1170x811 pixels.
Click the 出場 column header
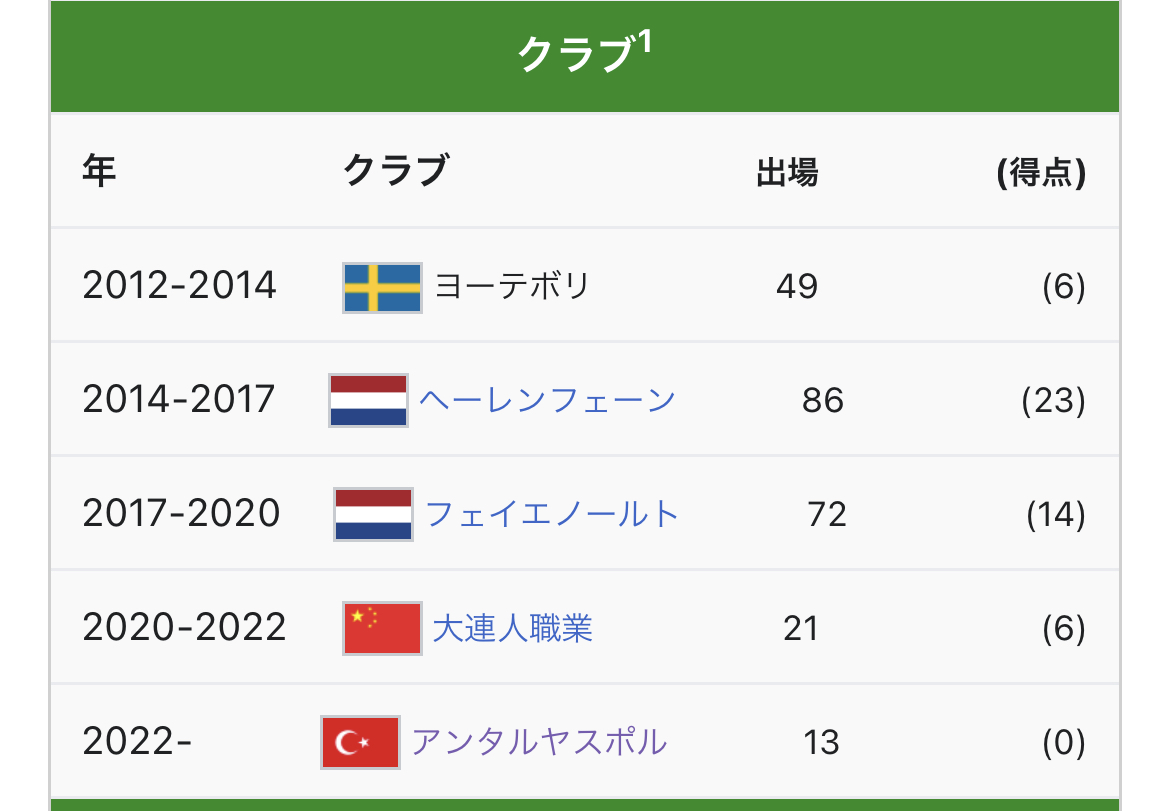[x=787, y=174]
